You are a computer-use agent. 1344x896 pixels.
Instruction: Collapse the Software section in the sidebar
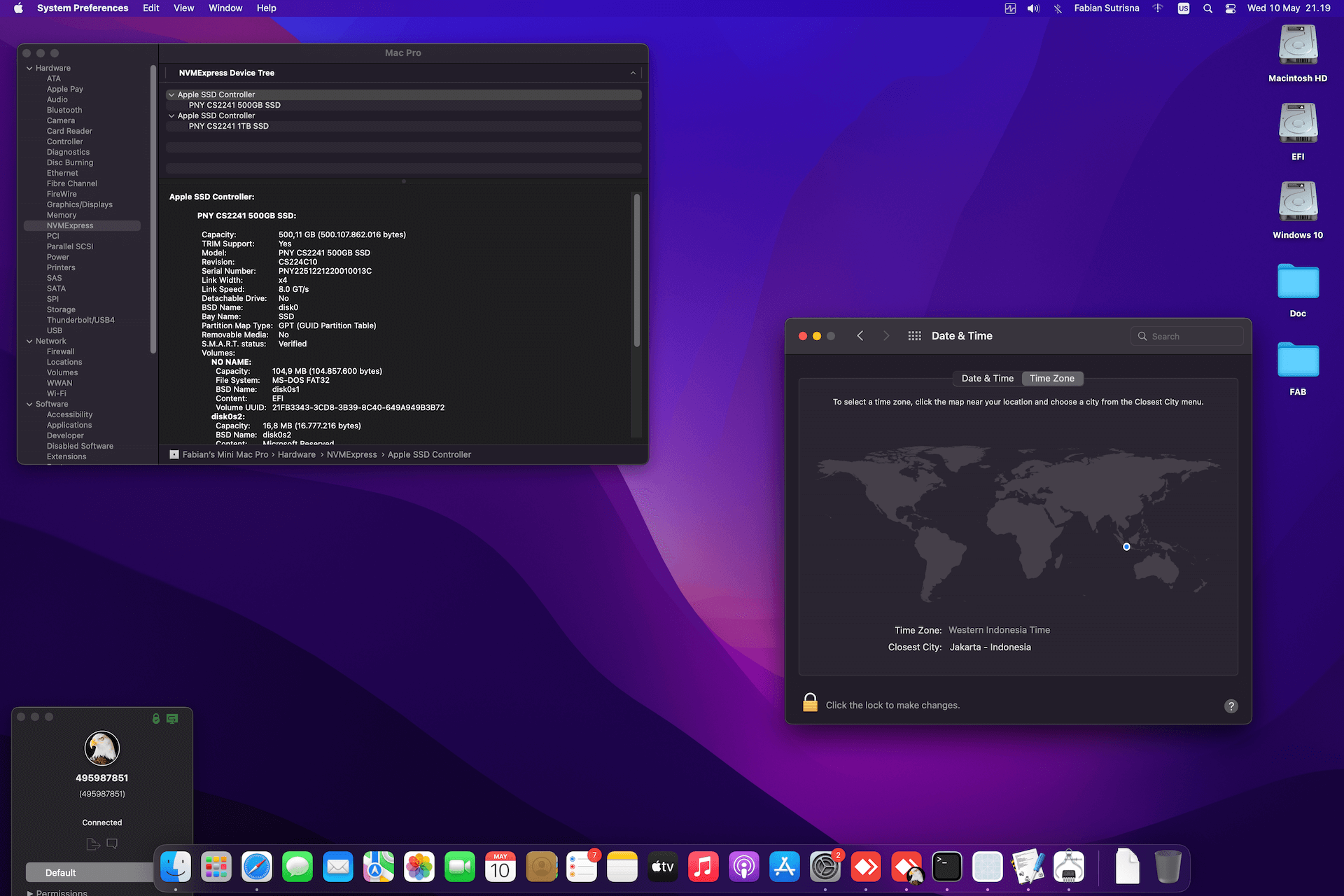coord(29,404)
